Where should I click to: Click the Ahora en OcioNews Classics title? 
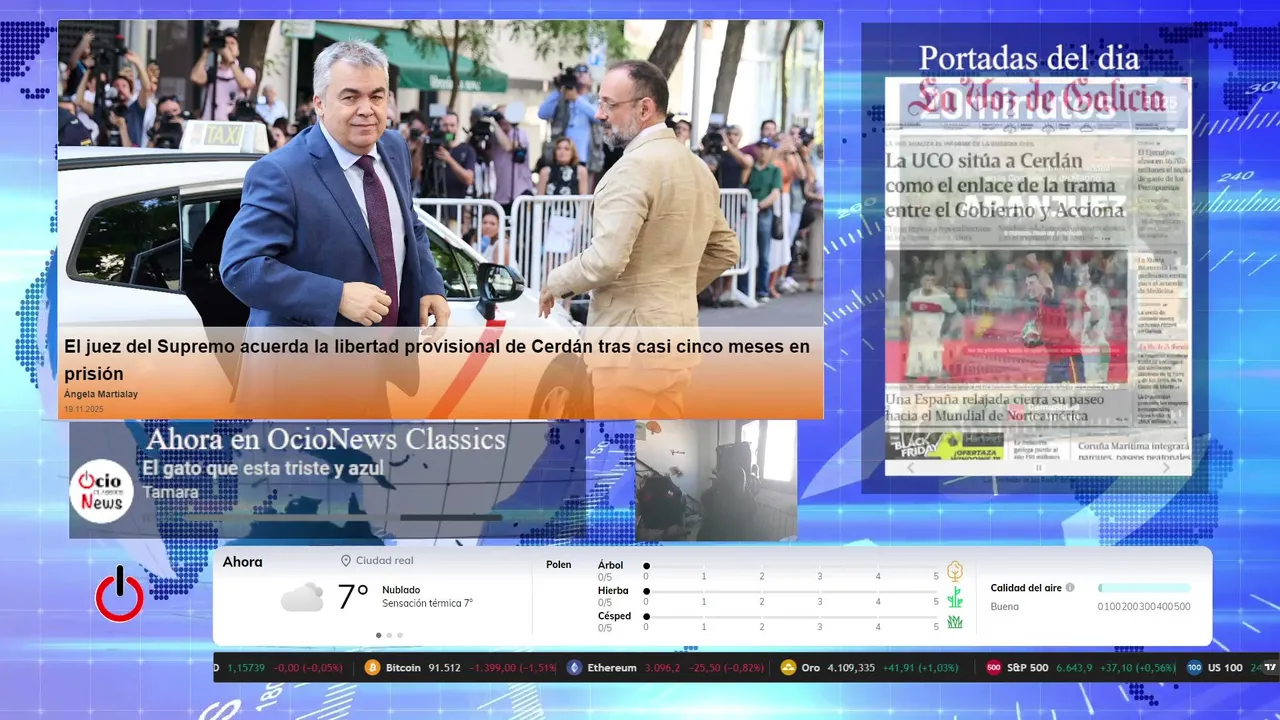tap(326, 439)
